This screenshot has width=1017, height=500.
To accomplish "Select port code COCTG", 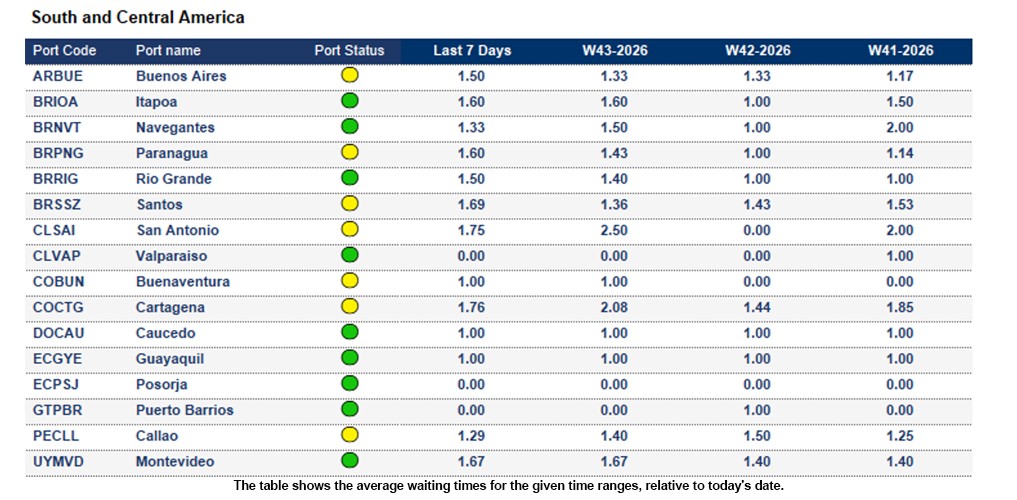I will pos(58,307).
